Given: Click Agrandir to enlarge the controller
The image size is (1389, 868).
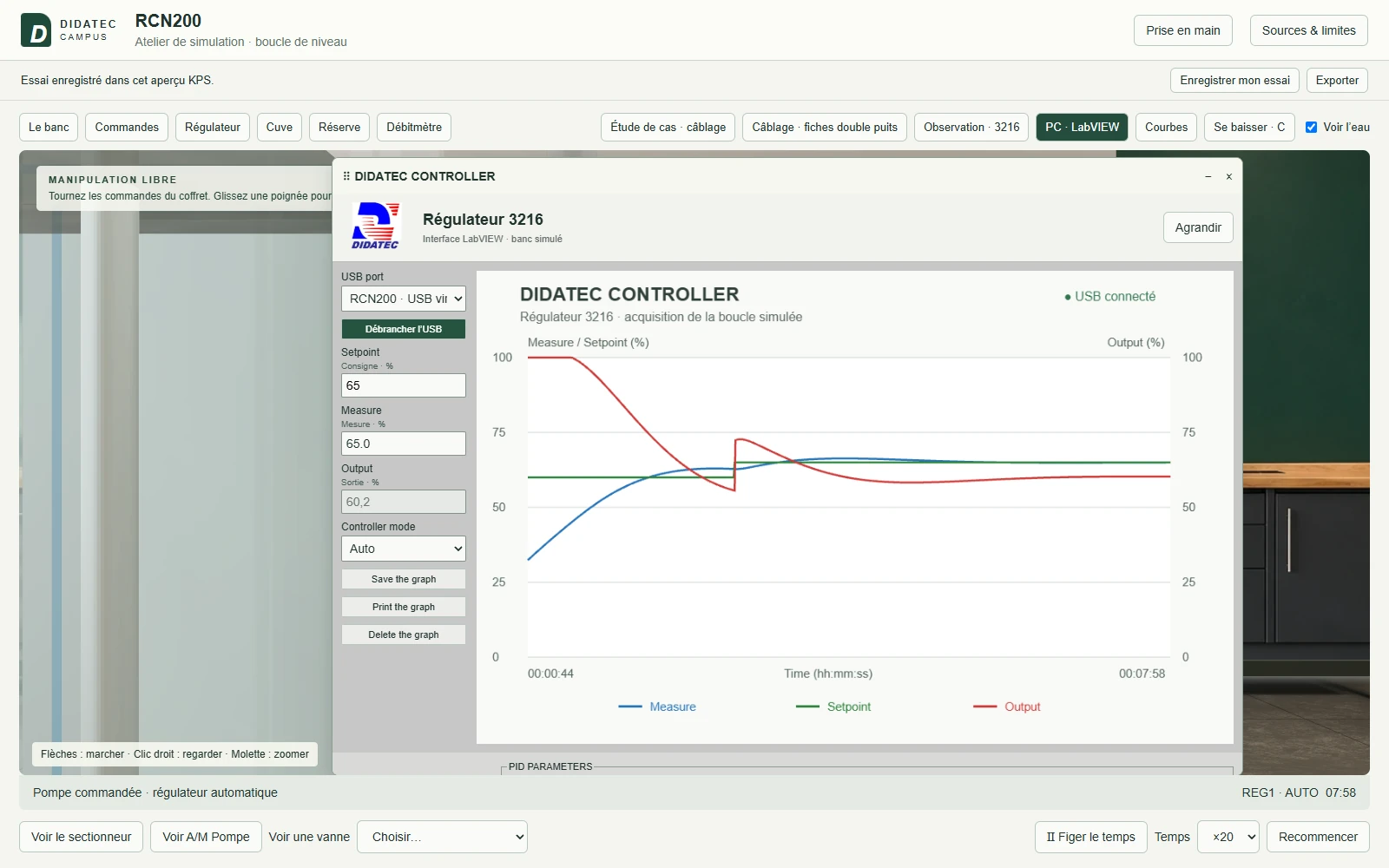Looking at the screenshot, I should 1198,227.
